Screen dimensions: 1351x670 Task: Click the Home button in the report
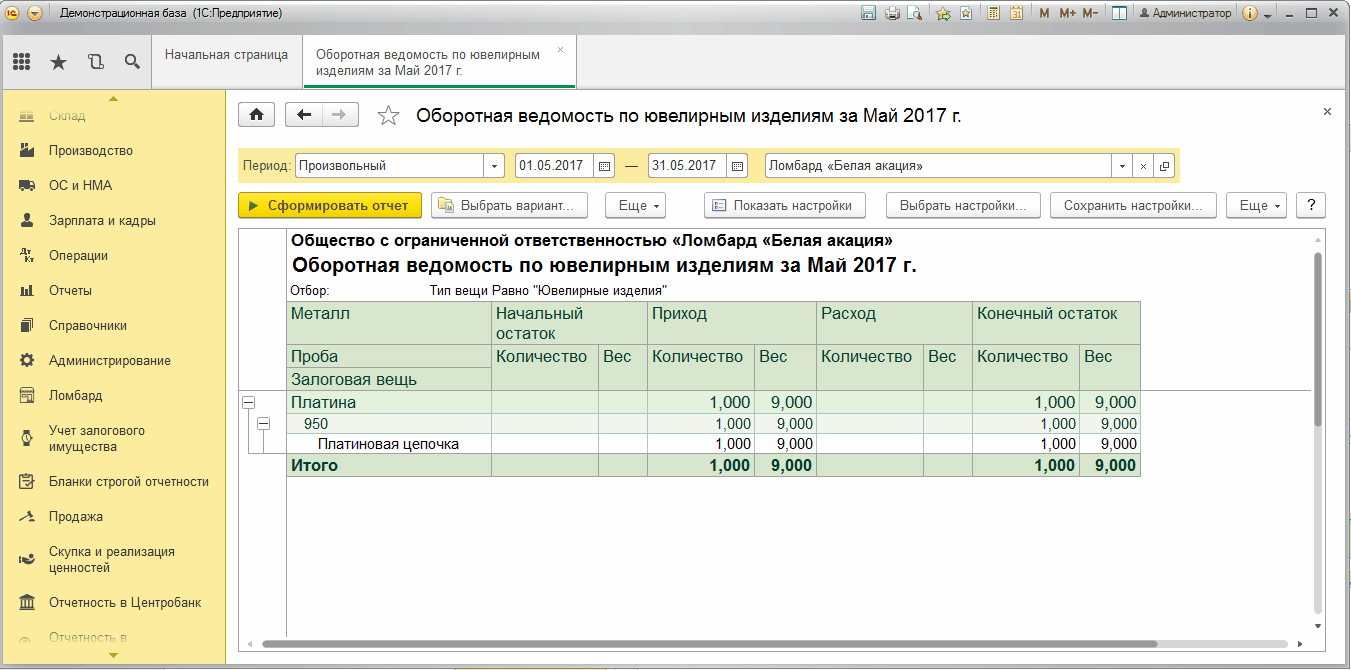(256, 115)
